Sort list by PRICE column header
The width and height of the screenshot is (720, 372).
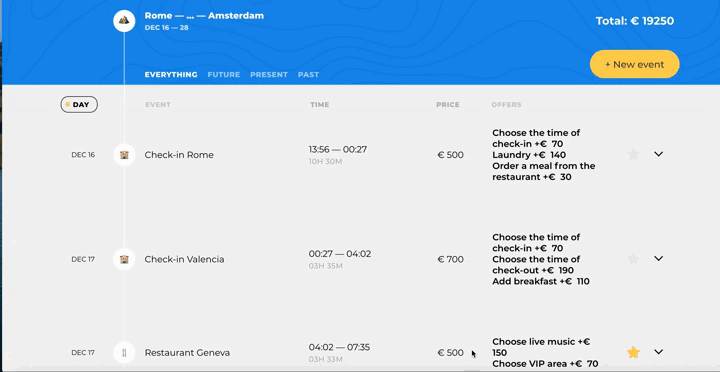tap(448, 105)
